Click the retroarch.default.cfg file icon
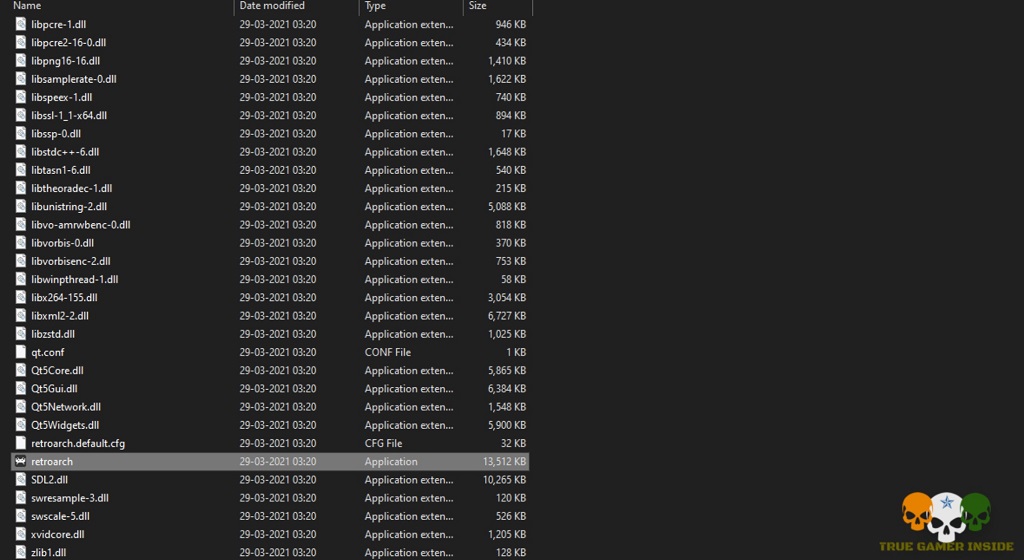Viewport: 1024px width, 560px height. pyautogui.click(x=21, y=443)
